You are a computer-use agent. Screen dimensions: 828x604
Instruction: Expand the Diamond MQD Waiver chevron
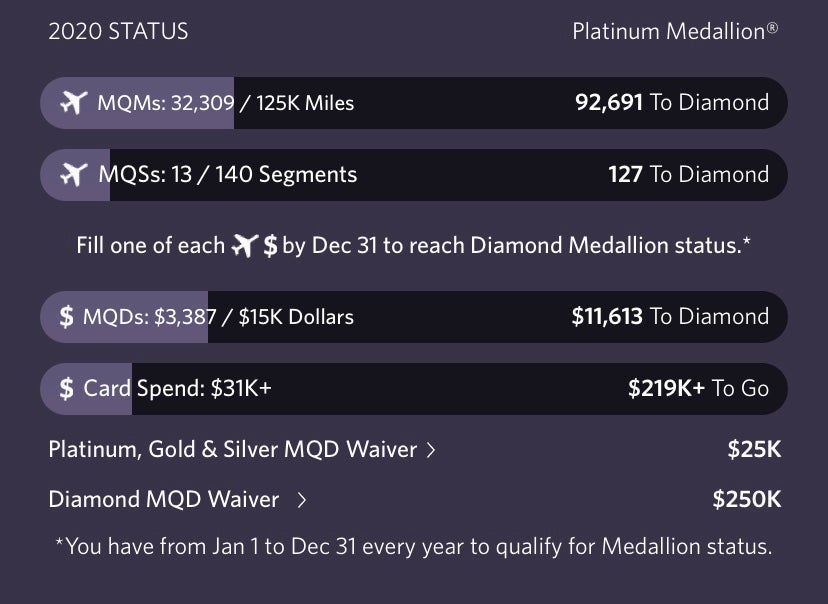[x=301, y=499]
